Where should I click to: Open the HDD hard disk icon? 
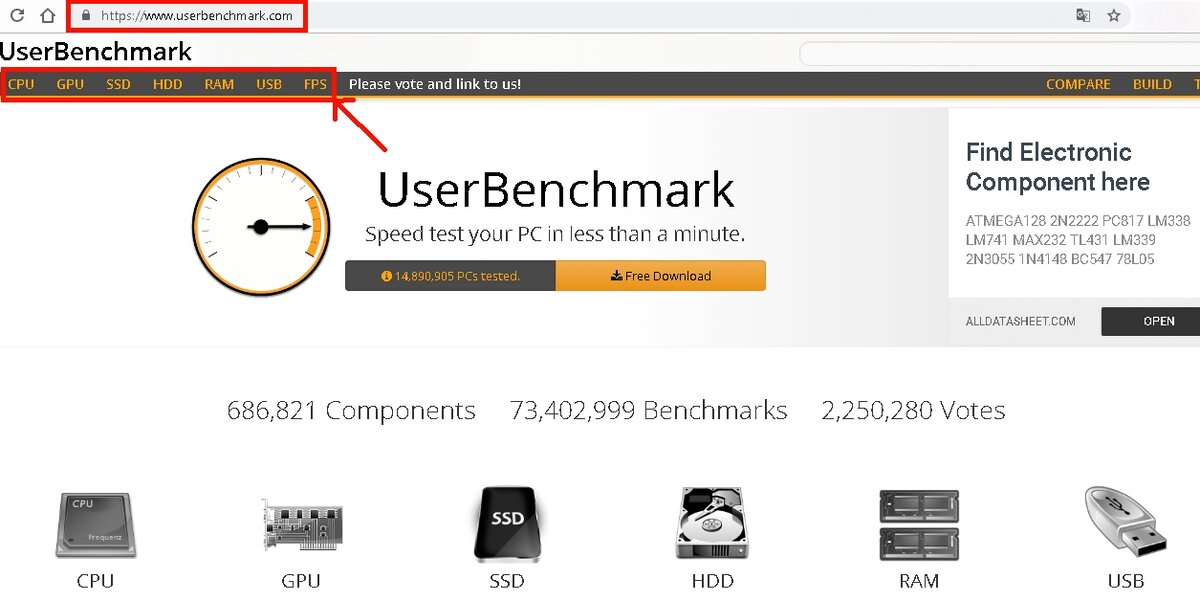coord(712,525)
